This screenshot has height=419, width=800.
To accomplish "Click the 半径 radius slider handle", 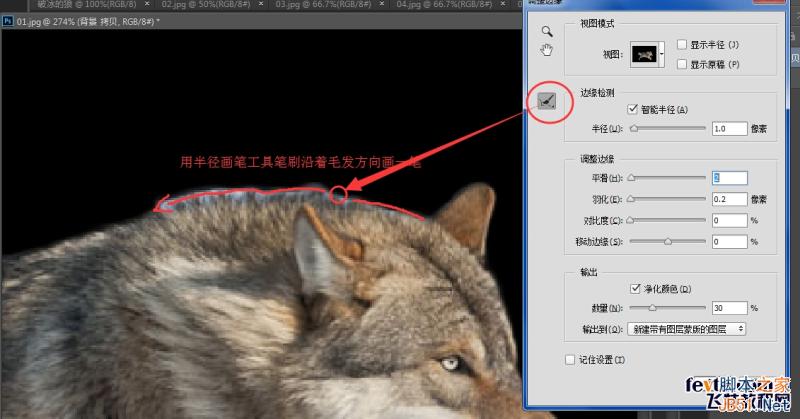I will [x=634, y=129].
